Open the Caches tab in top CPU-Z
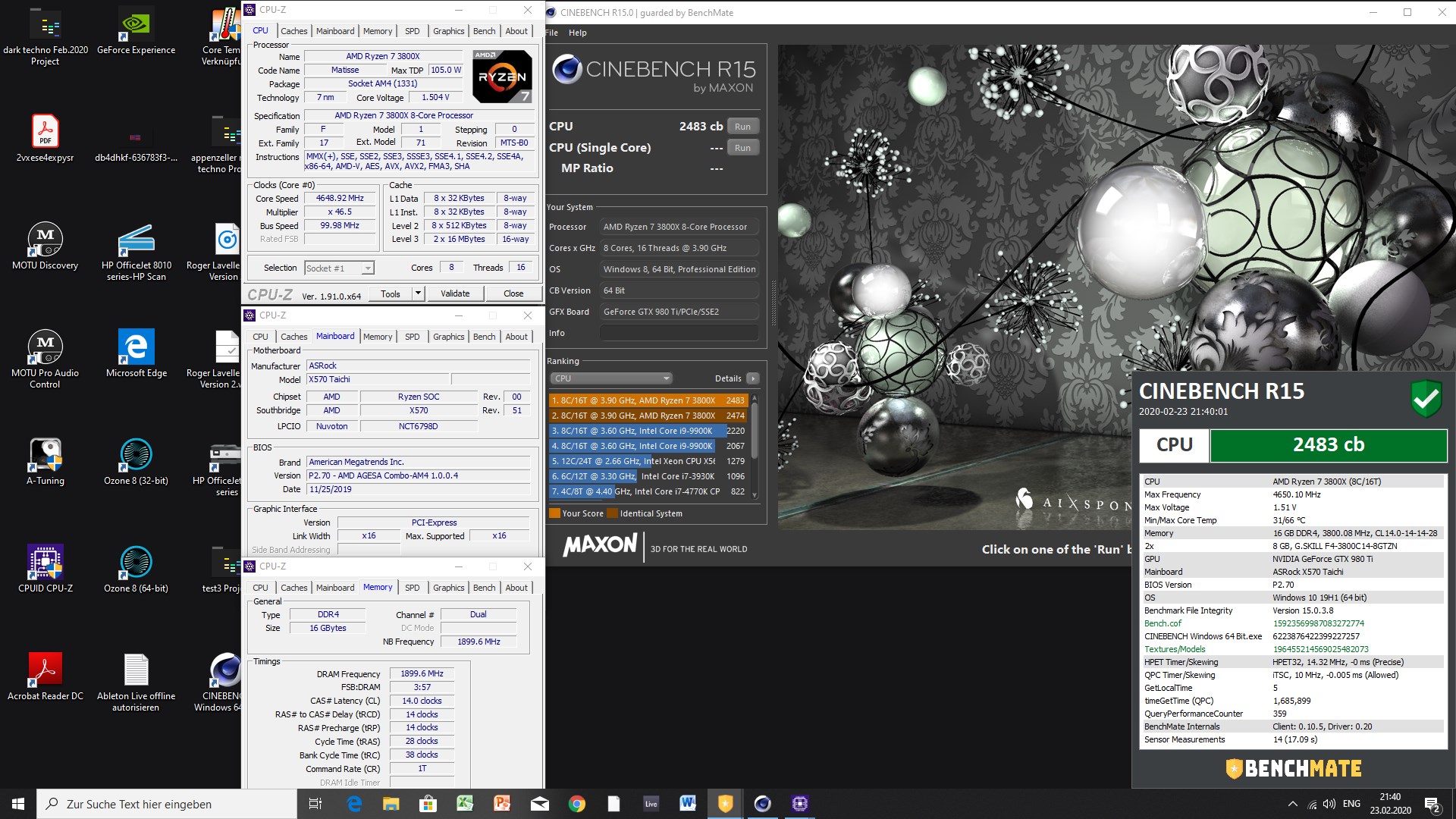The height and width of the screenshot is (819, 1456). [x=293, y=31]
